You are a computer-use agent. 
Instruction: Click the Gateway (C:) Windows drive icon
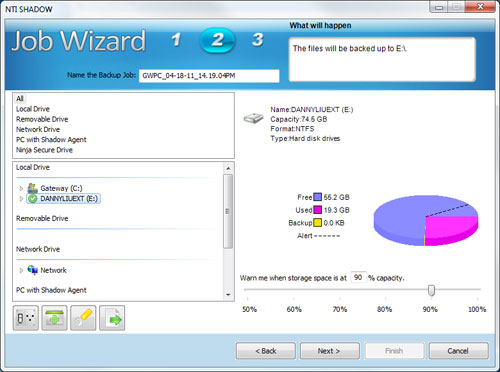click(32, 188)
